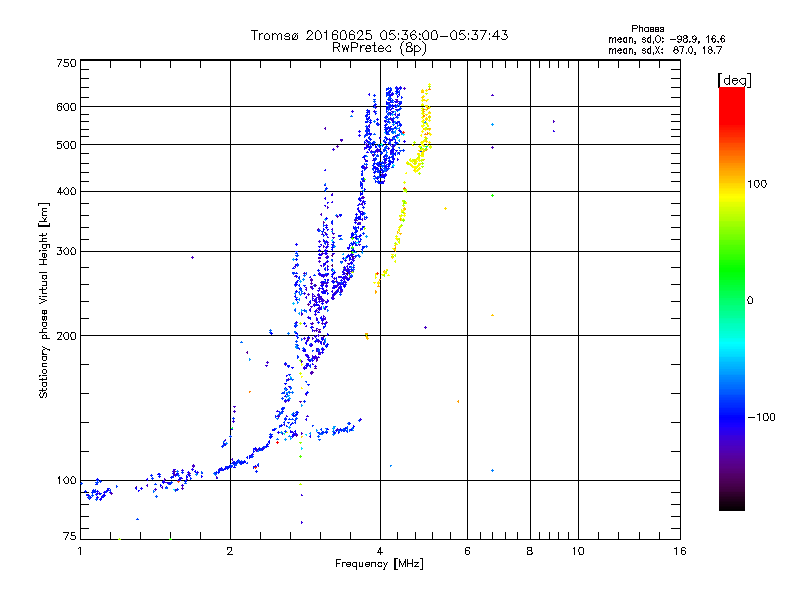Screen dimensions: 800x600
Task: Click the y-axis '750' tick label
Action: [66, 63]
